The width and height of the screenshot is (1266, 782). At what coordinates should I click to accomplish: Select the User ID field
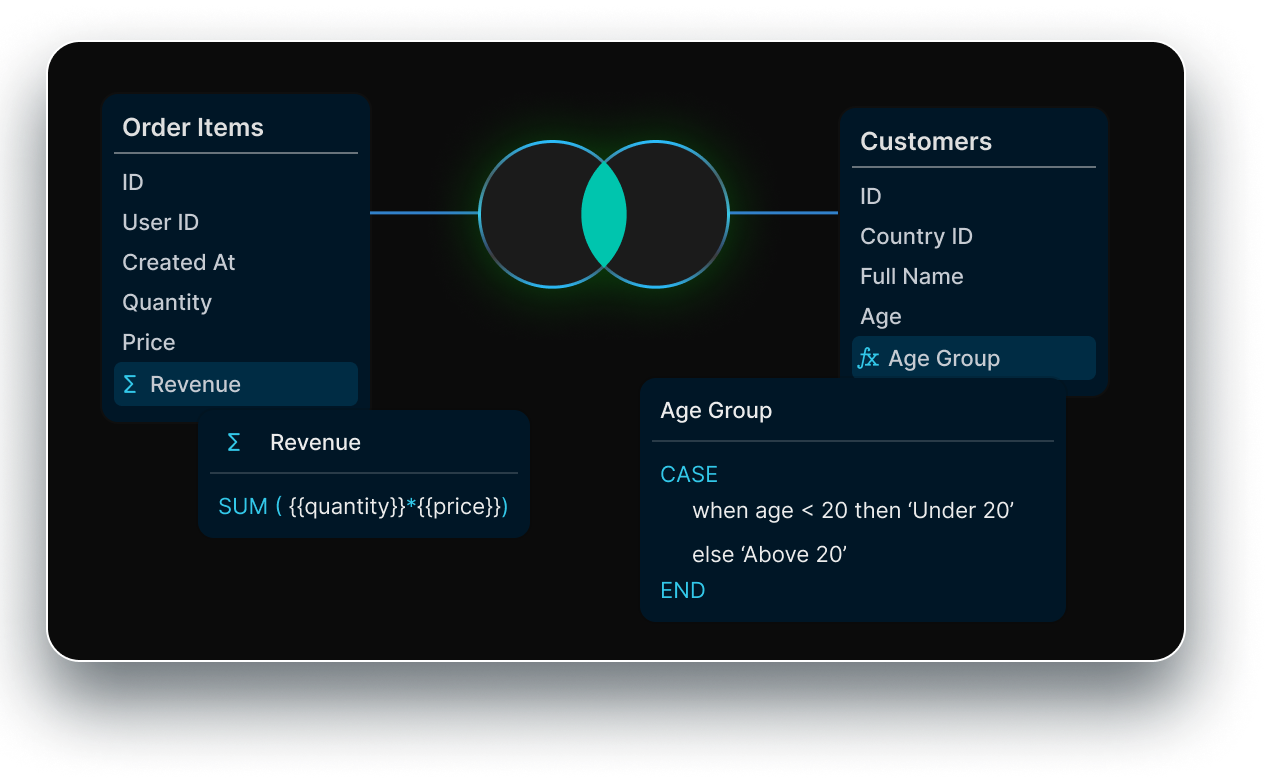coord(160,222)
